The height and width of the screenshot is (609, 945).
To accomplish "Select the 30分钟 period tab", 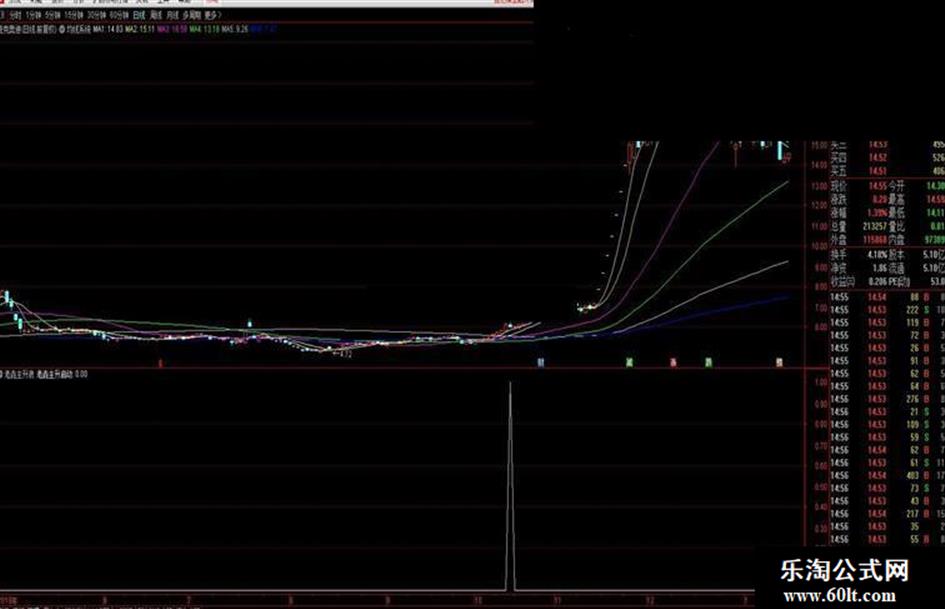I will click(x=96, y=15).
